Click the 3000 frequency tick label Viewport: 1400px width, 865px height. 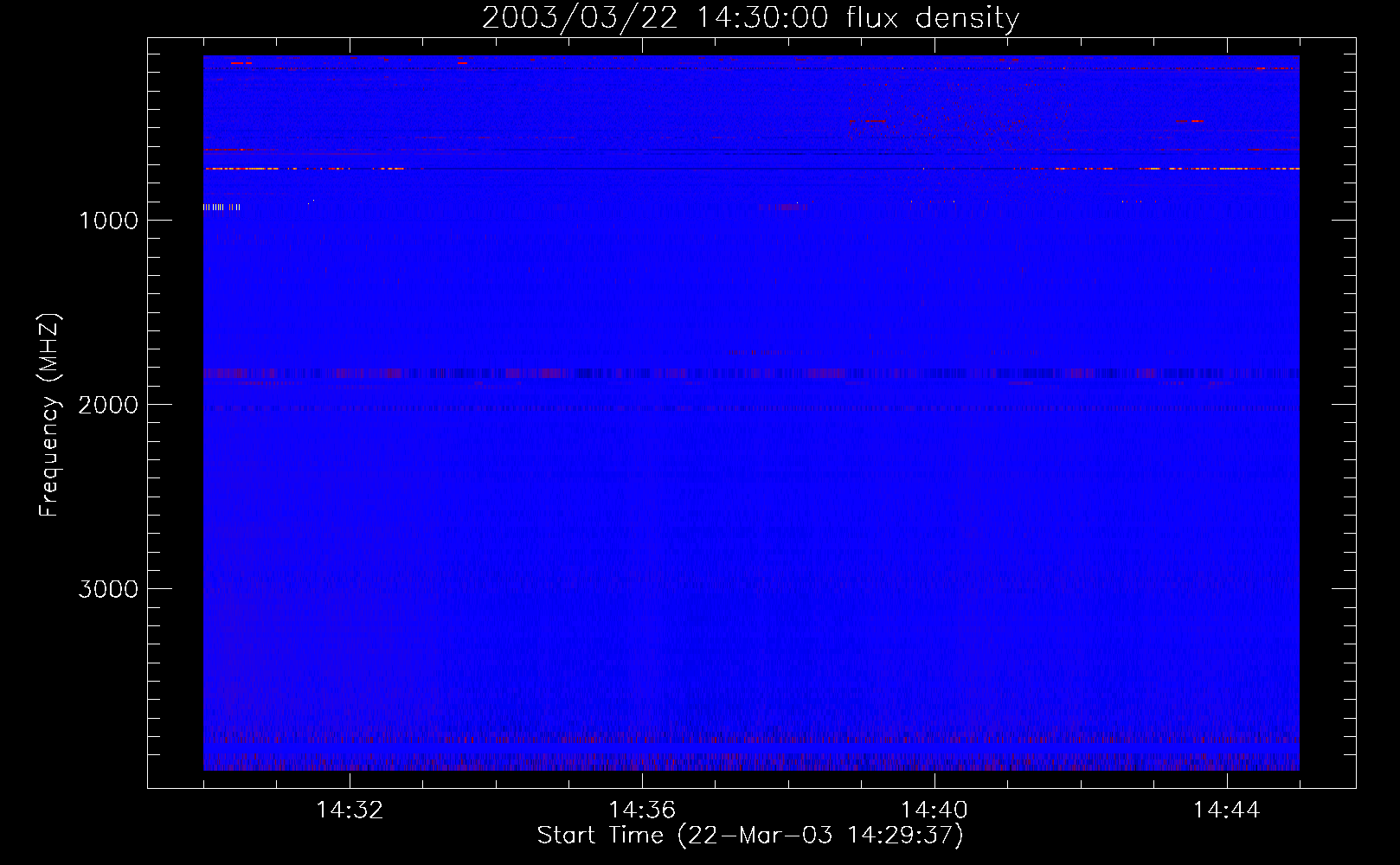tap(108, 589)
